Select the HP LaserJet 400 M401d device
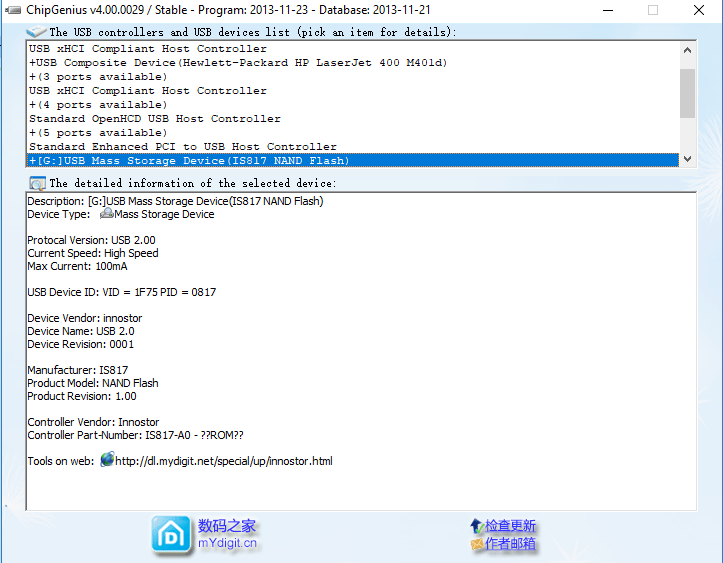 (x=352, y=63)
